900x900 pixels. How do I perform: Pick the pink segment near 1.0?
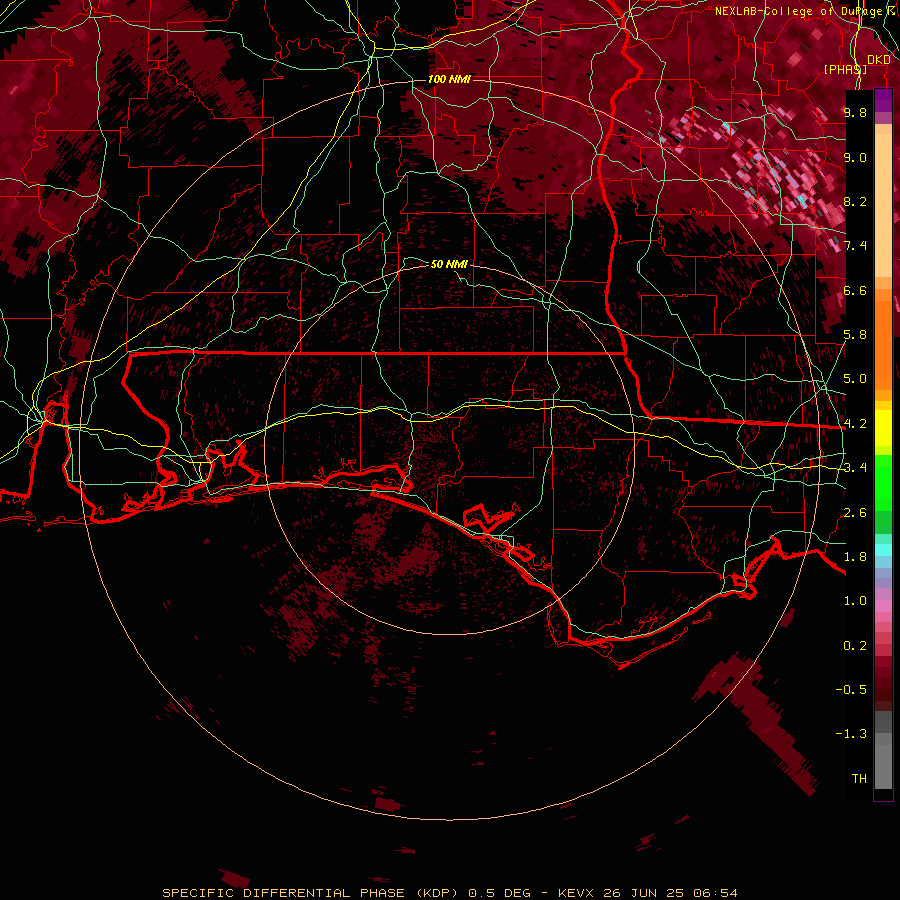tap(883, 606)
